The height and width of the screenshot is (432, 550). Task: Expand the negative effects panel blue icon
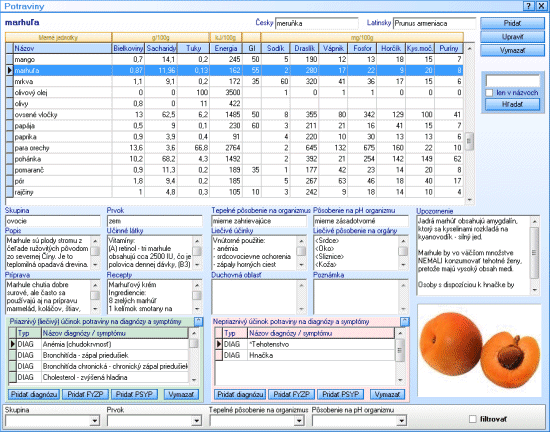tap(404, 322)
